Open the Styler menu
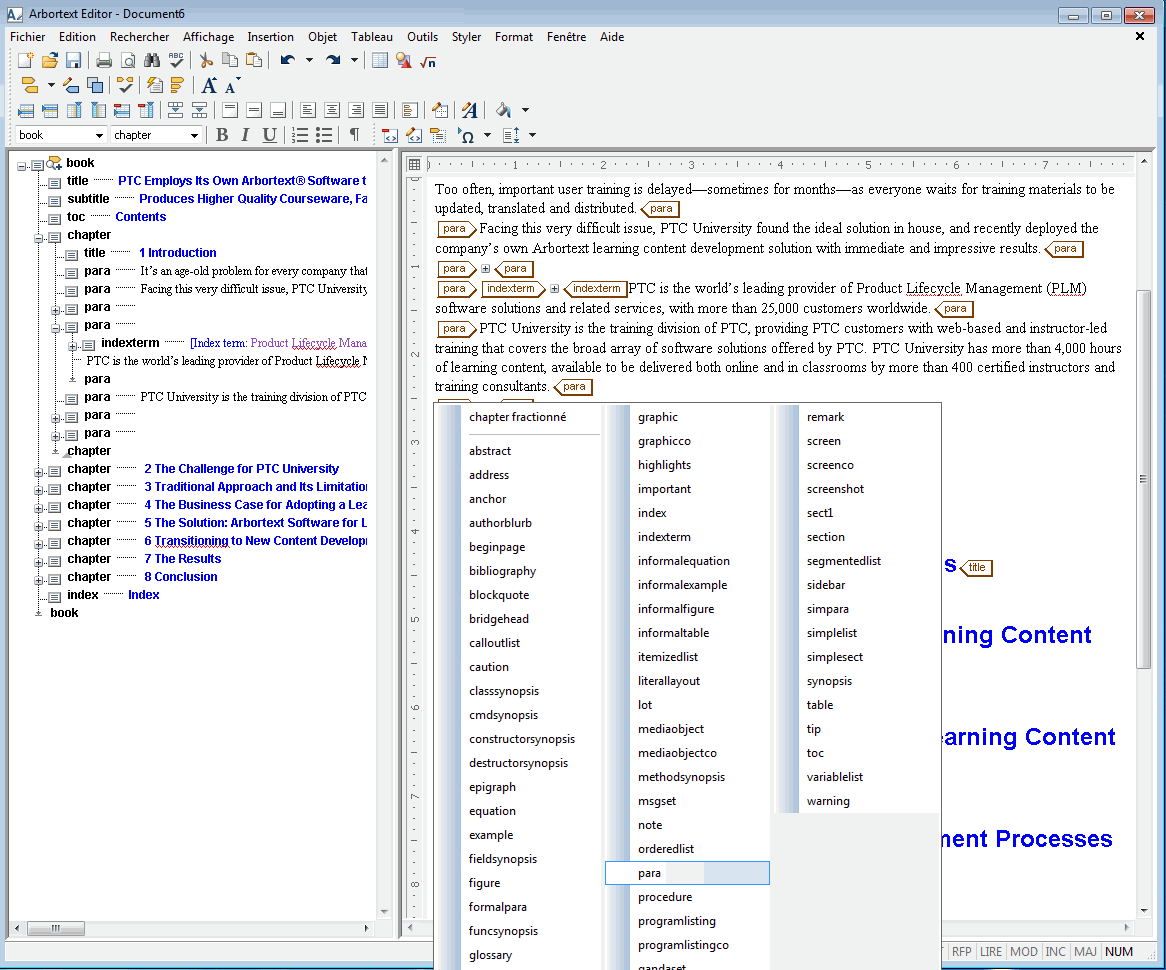Image resolution: width=1166 pixels, height=970 pixels. tap(466, 36)
